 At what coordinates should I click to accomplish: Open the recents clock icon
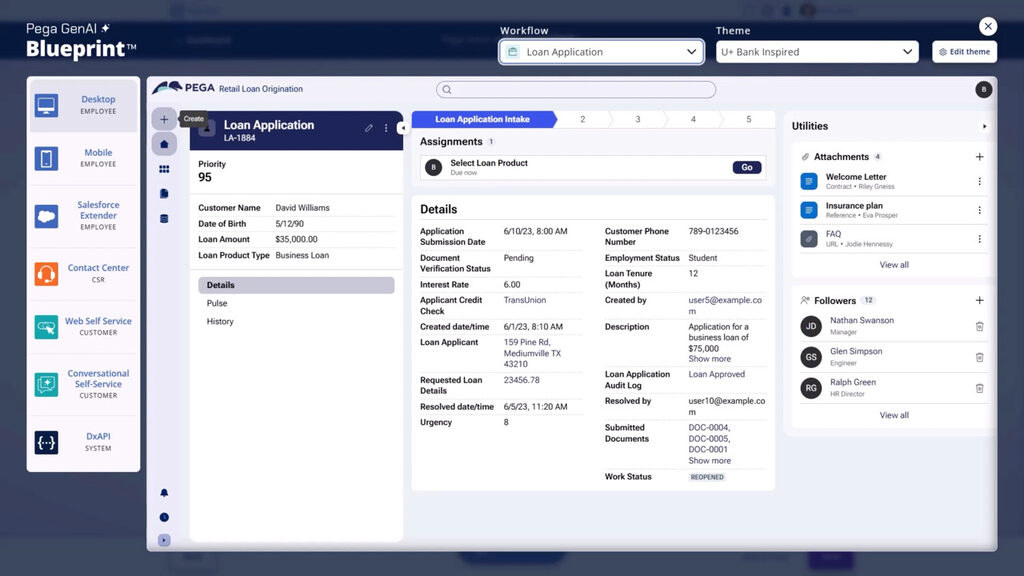pyautogui.click(x=164, y=517)
